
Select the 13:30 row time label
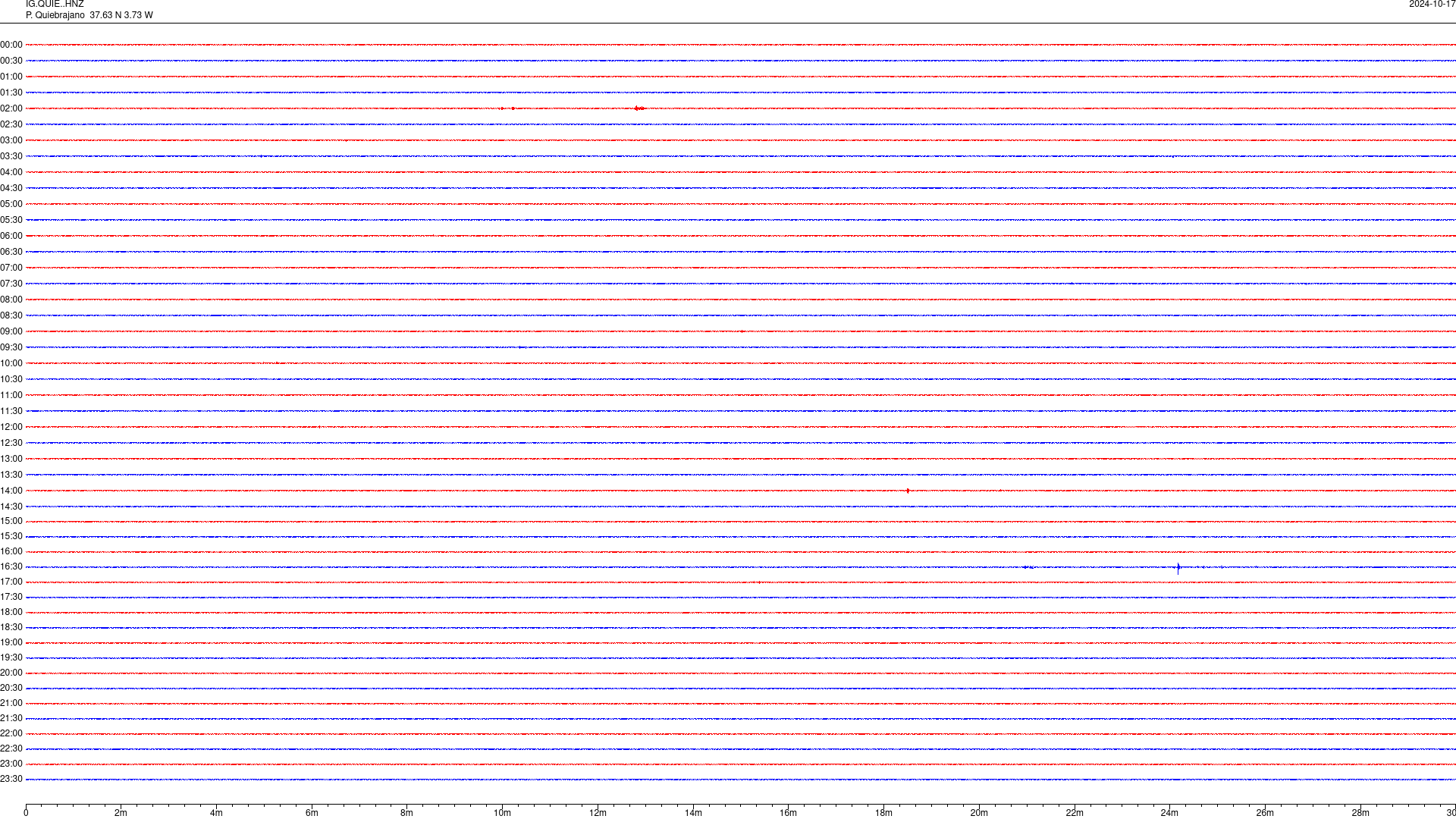tap(11, 475)
